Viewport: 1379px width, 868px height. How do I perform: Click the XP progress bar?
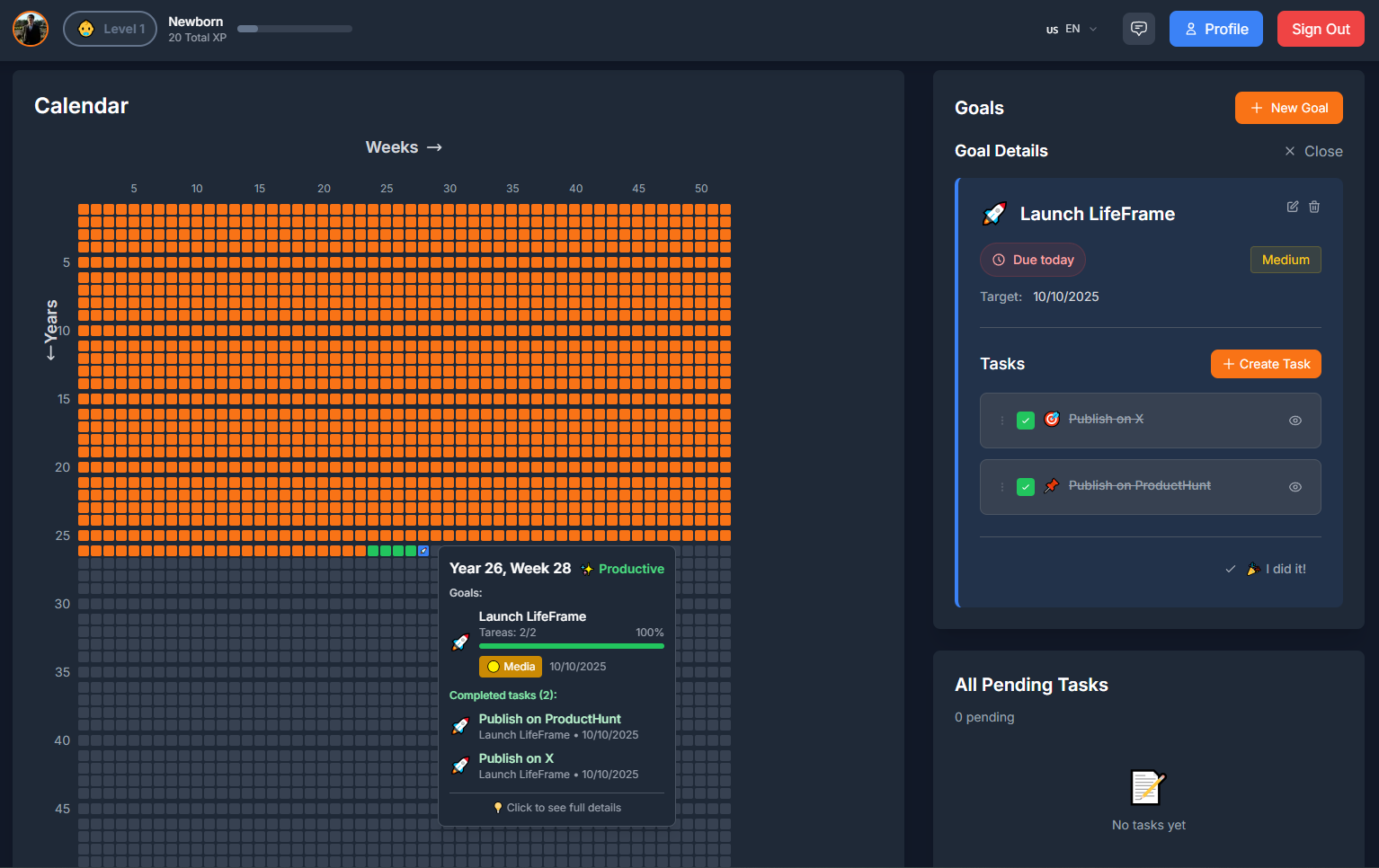pyautogui.click(x=294, y=29)
